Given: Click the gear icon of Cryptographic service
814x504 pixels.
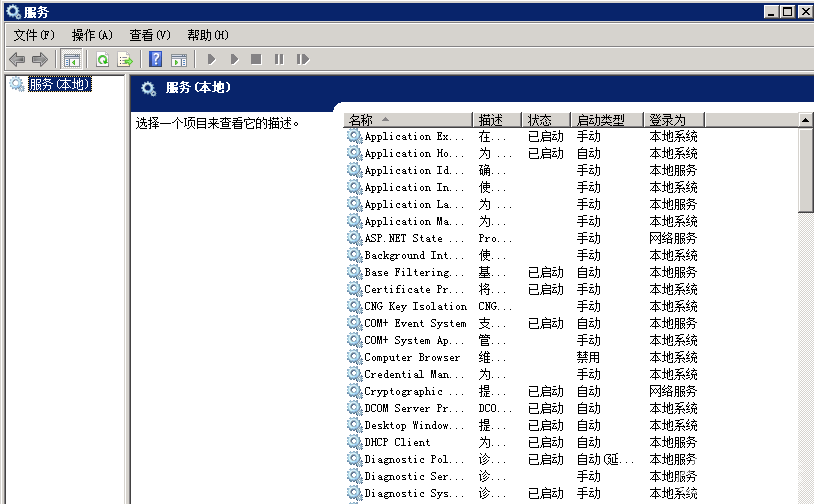Looking at the screenshot, I should point(355,391).
